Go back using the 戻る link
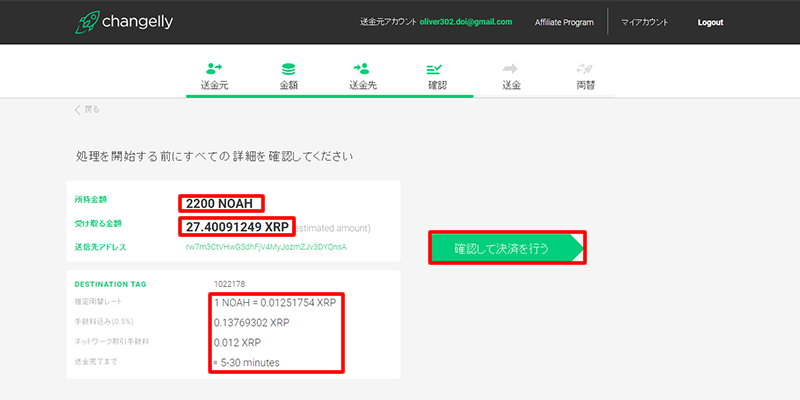The image size is (800, 400). 92,109
